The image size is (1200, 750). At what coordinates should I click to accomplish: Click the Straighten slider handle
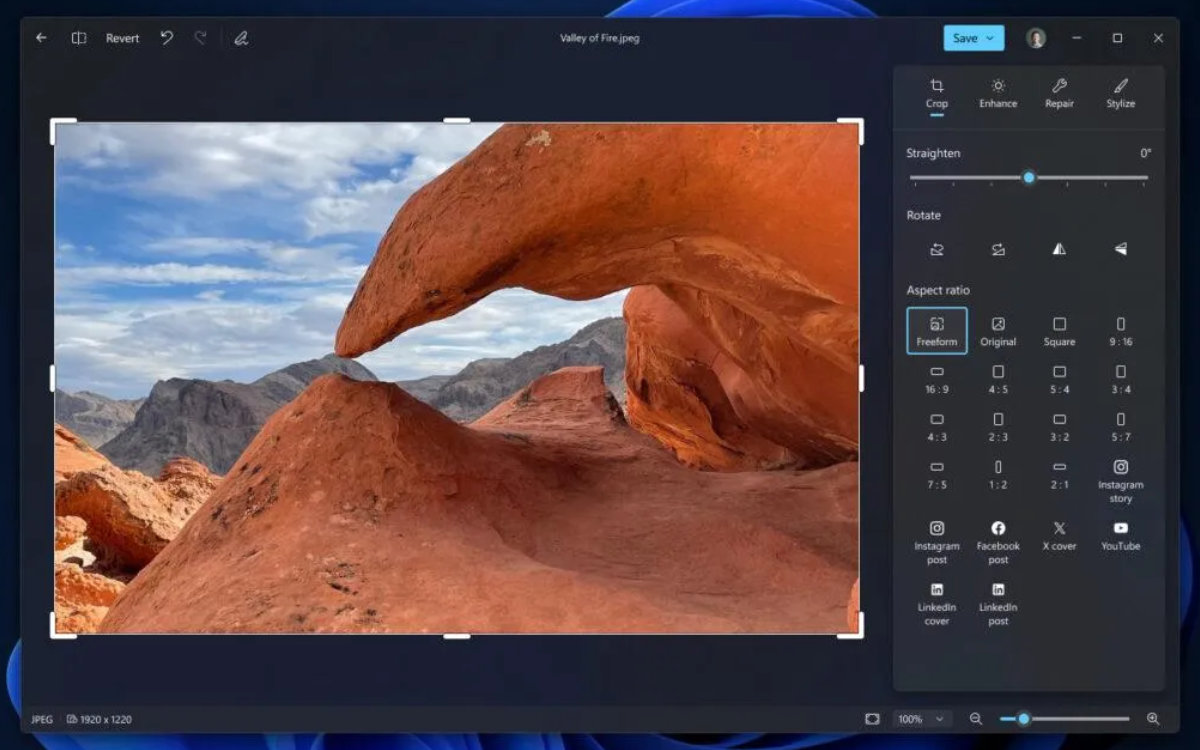[x=1029, y=177]
